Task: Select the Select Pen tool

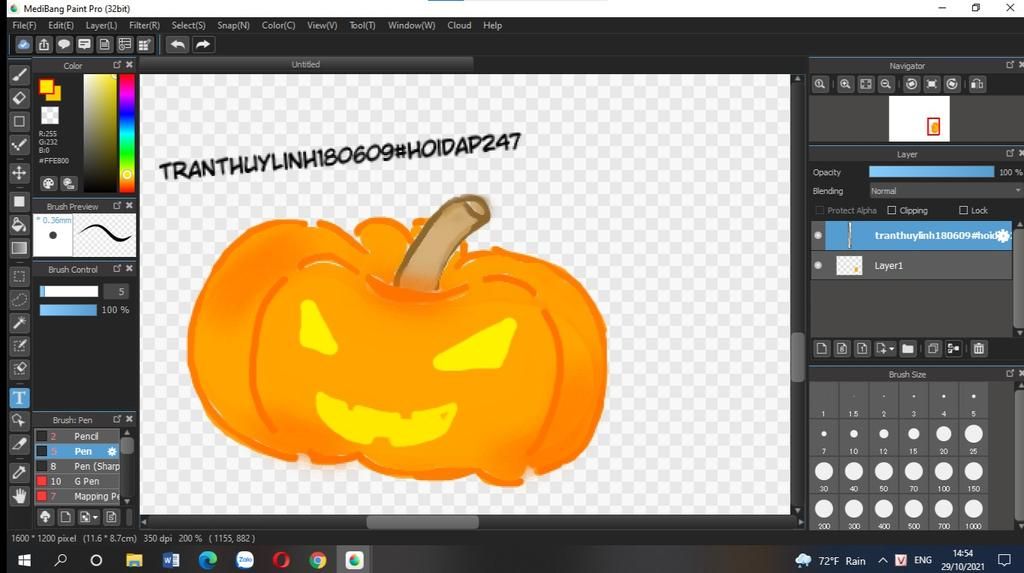Action: pyautogui.click(x=20, y=346)
